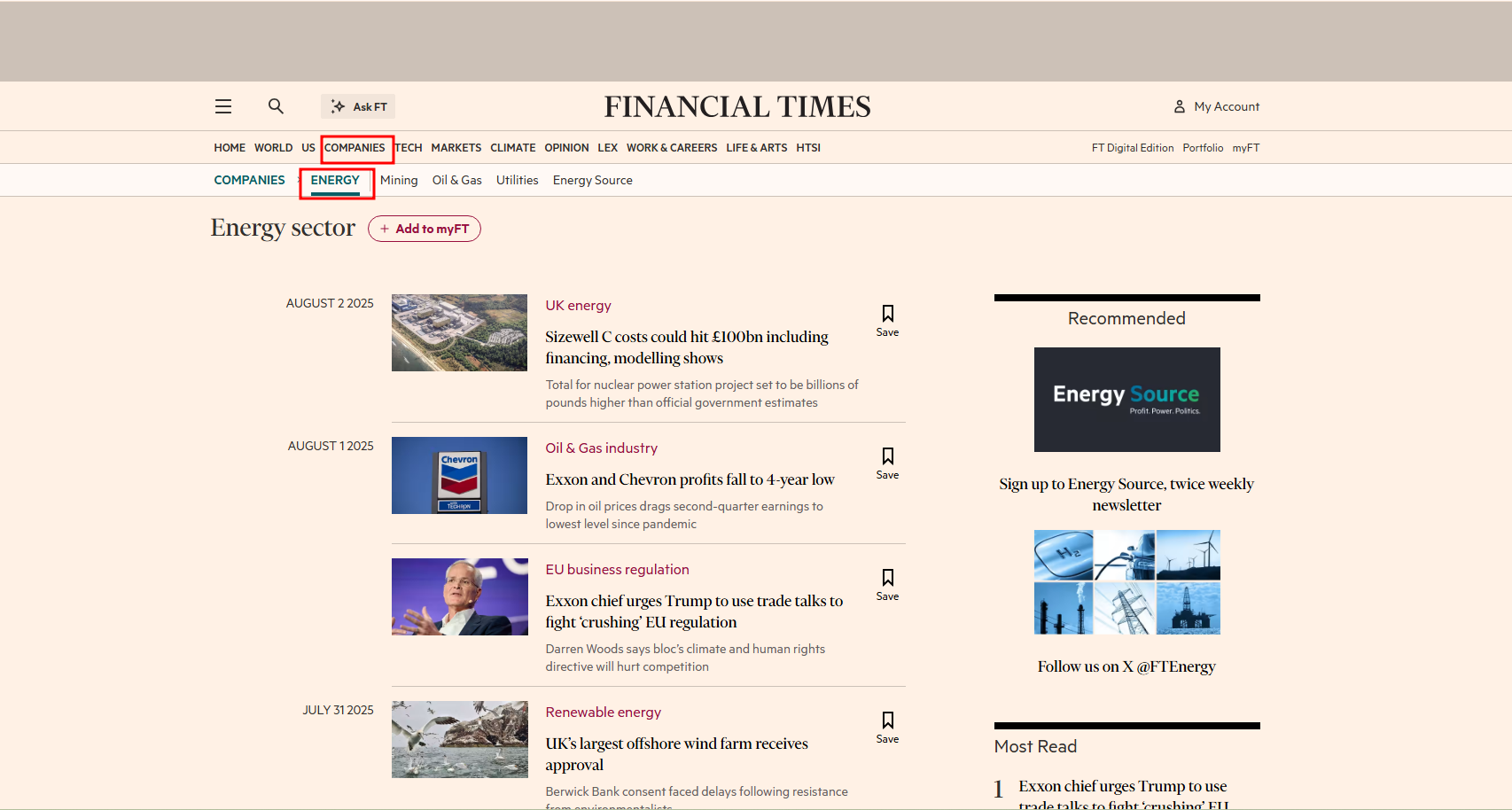This screenshot has width=1512, height=810.
Task: Add Energy sector to myFT
Action: coord(425,229)
